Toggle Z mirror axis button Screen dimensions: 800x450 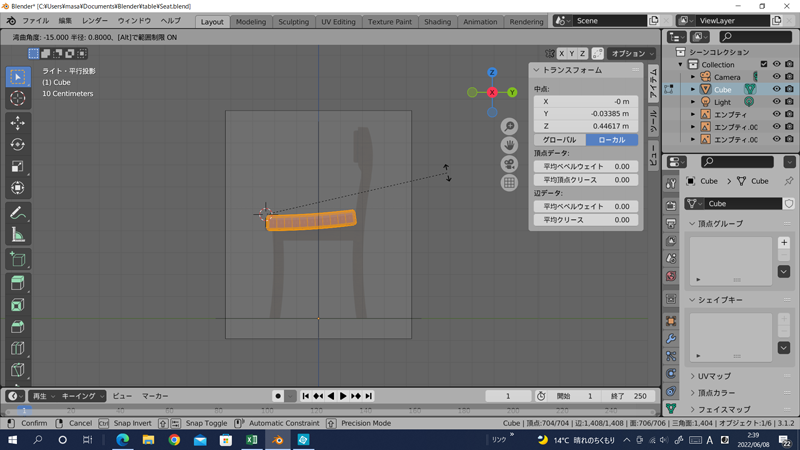tap(582, 54)
